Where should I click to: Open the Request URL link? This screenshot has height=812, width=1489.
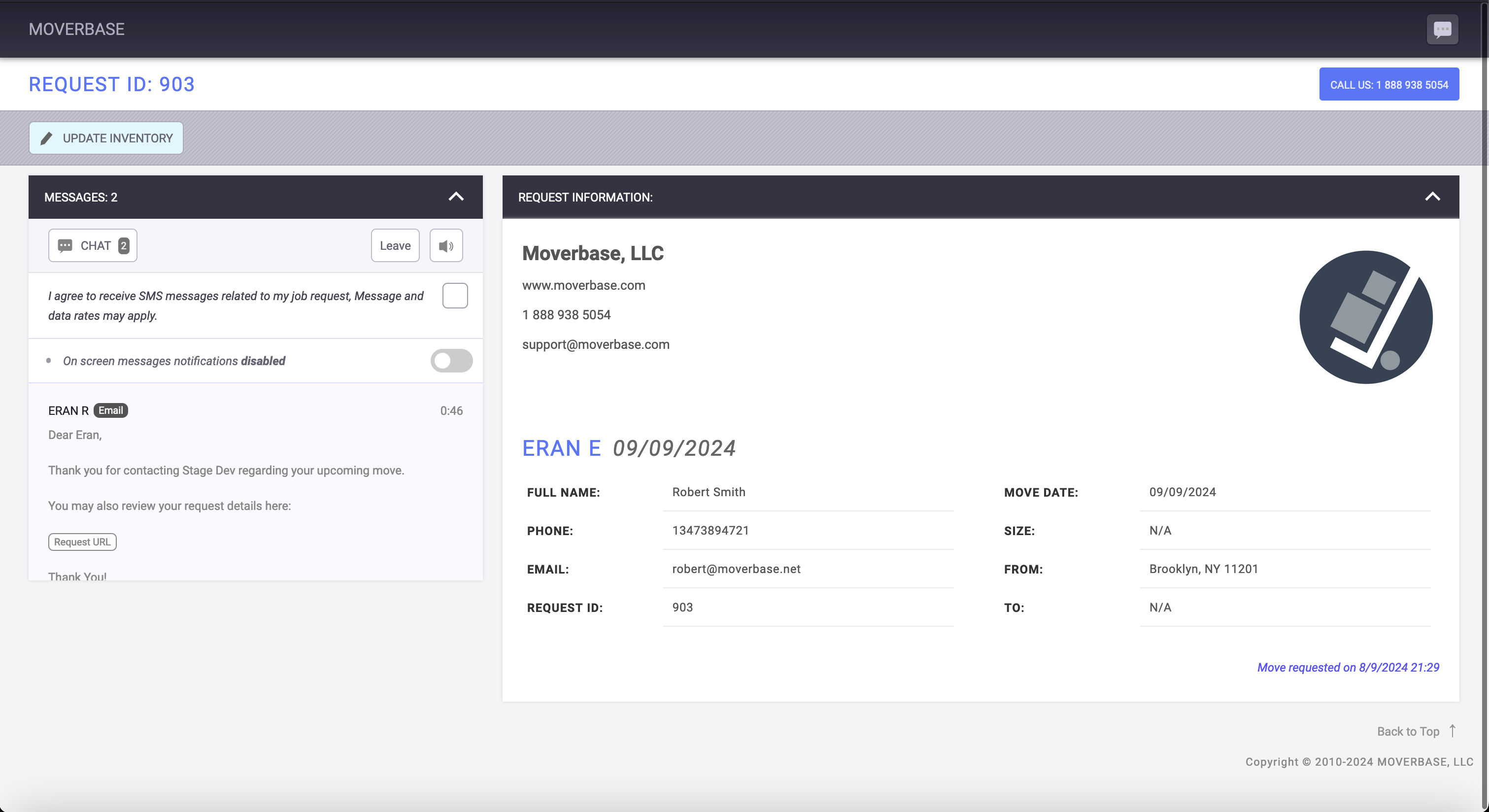pyautogui.click(x=82, y=542)
